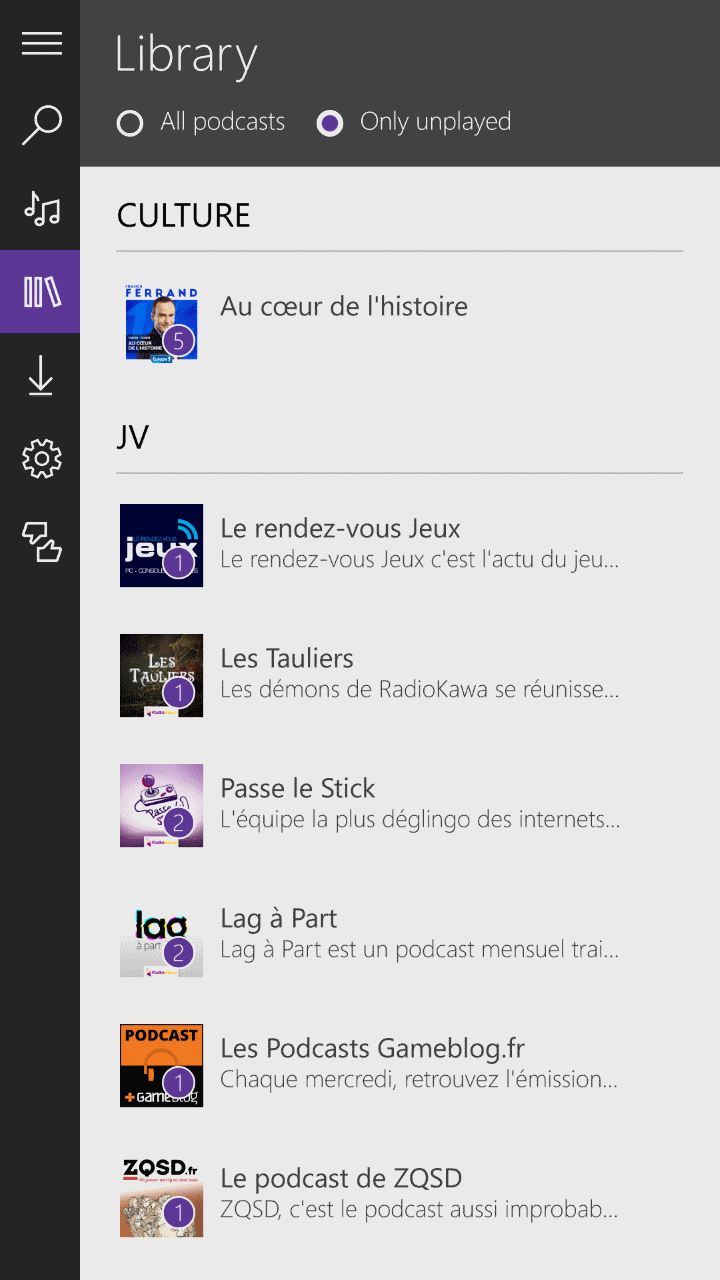Click the thumbs up feedback icon
The width and height of the screenshot is (720, 1280).
pyautogui.click(x=41, y=542)
